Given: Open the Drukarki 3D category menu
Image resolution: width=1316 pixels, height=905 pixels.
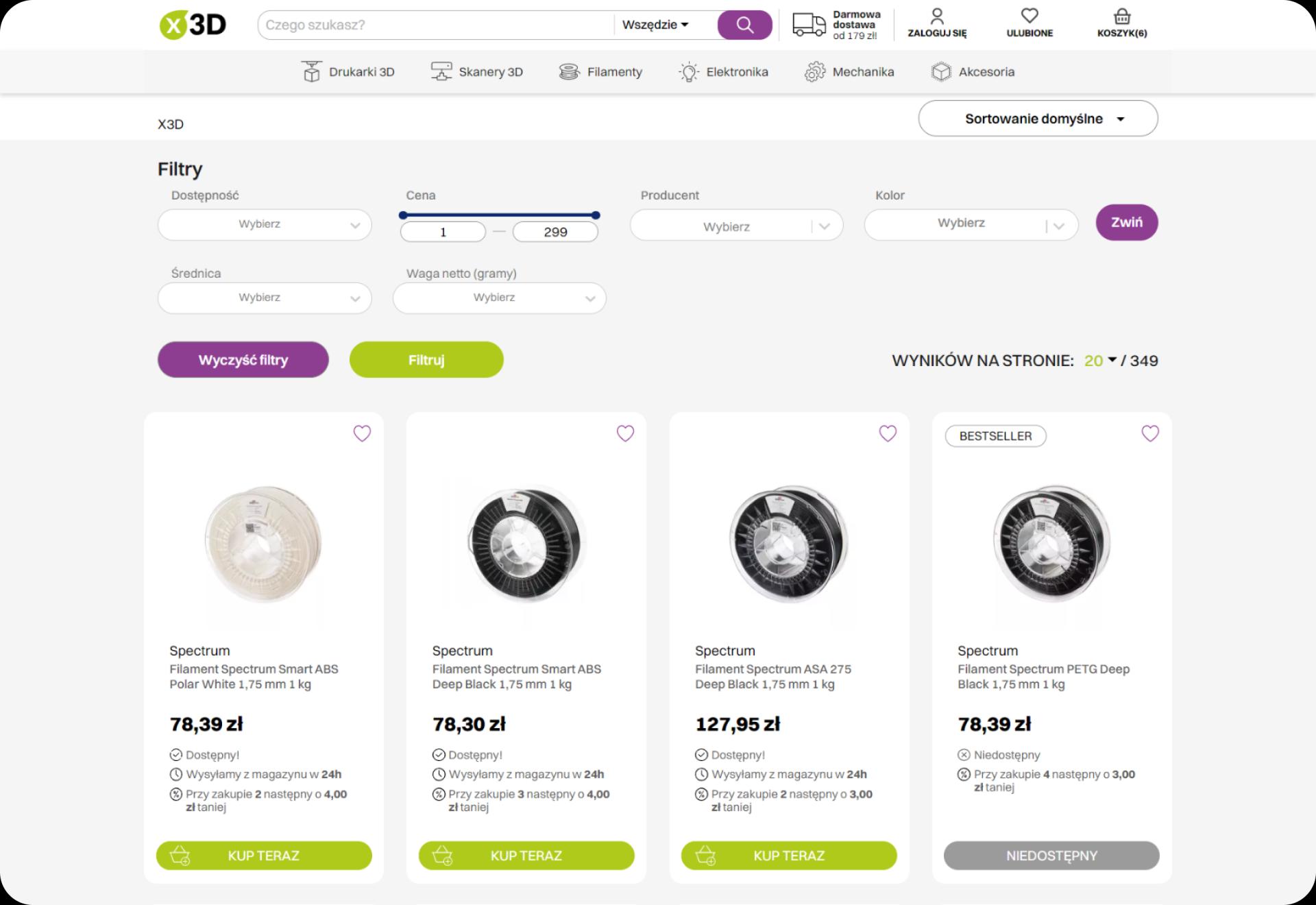Looking at the screenshot, I should (348, 72).
